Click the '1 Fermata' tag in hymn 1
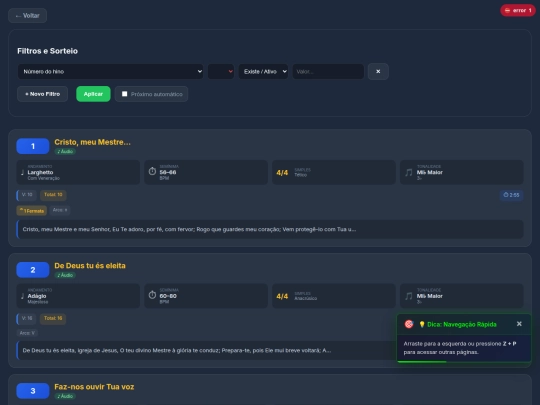This screenshot has width=540, height=405. [32, 211]
